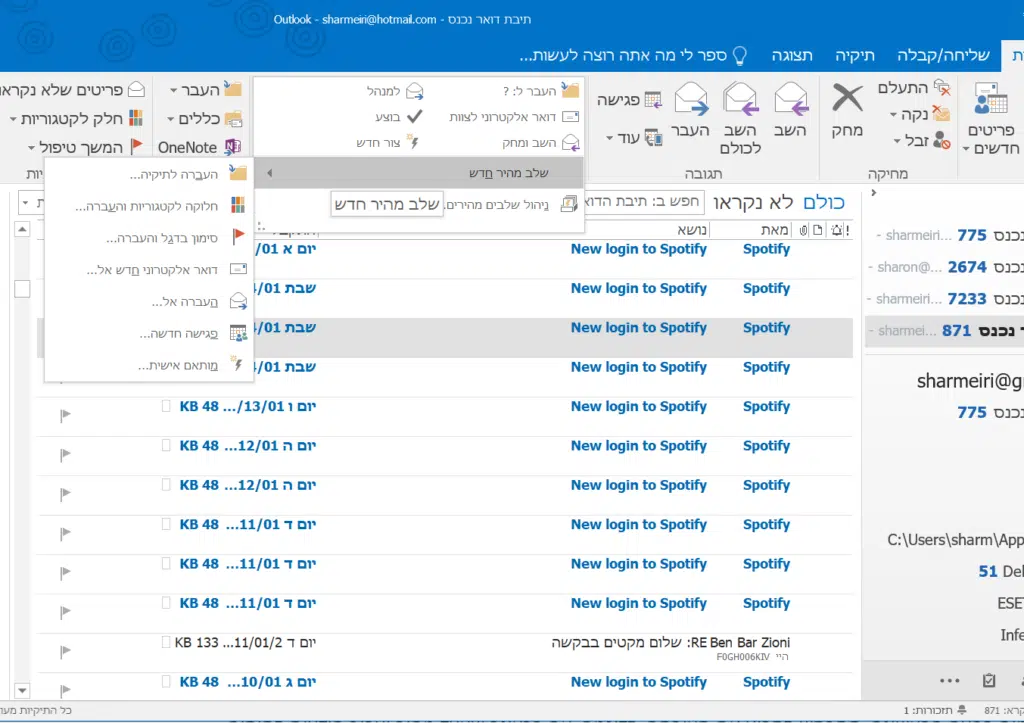Filter the list by לא נקראו (Unread)
Image resolution: width=1024 pixels, height=723 pixels.
pos(753,202)
